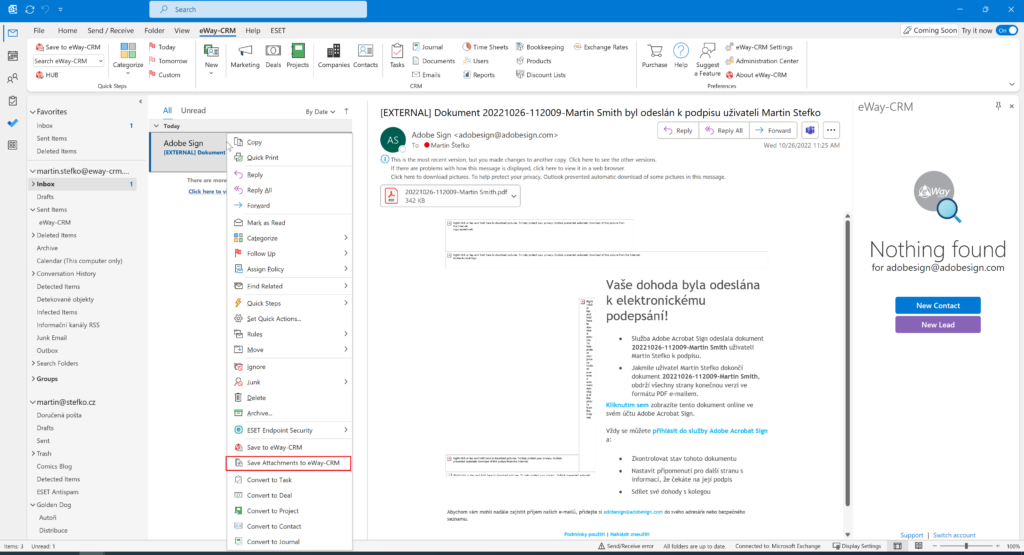Click the Purchase icon in the ribbon
The image size is (1024, 555).
pos(654,56)
